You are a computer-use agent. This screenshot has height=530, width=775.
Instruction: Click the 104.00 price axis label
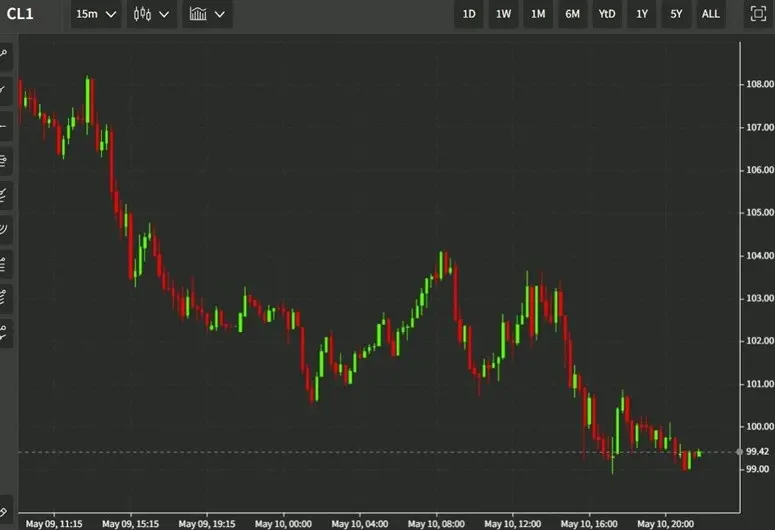tap(759, 256)
